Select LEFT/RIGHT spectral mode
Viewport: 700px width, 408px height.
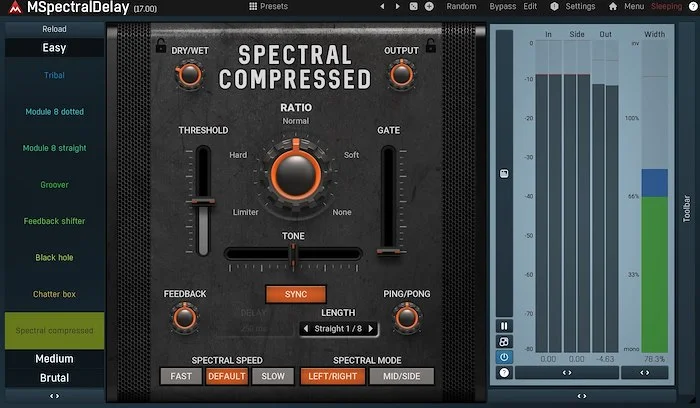tap(333, 376)
